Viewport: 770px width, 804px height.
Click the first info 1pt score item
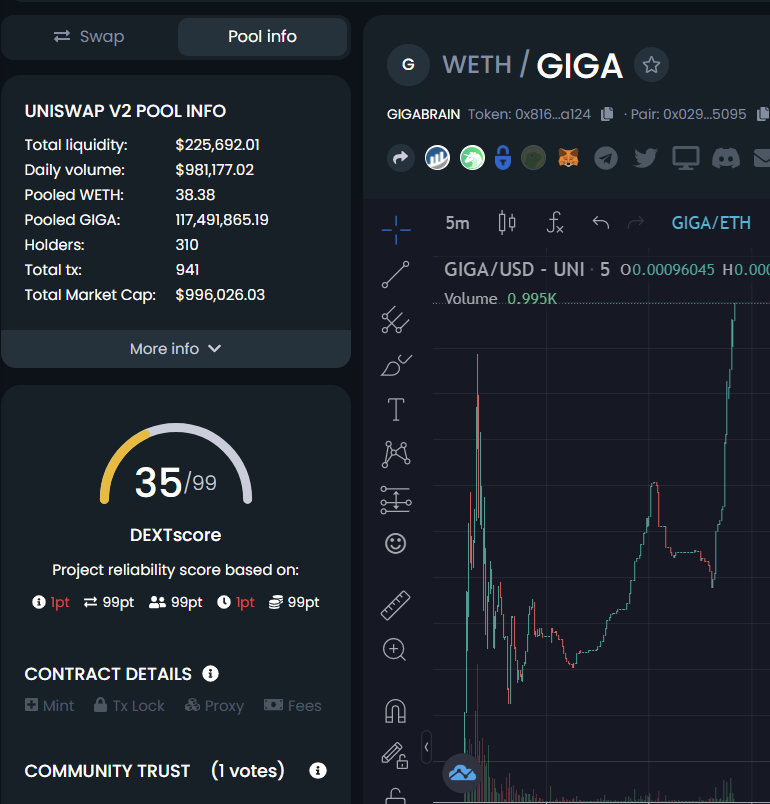tap(51, 602)
